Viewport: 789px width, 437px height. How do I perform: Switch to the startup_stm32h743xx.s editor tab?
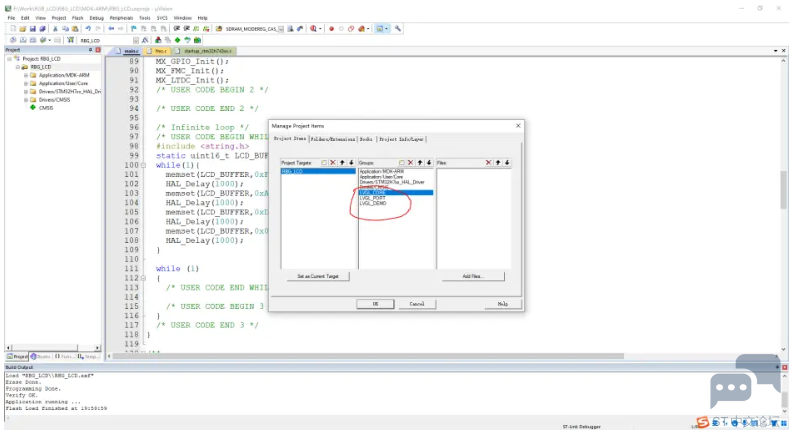coord(206,51)
